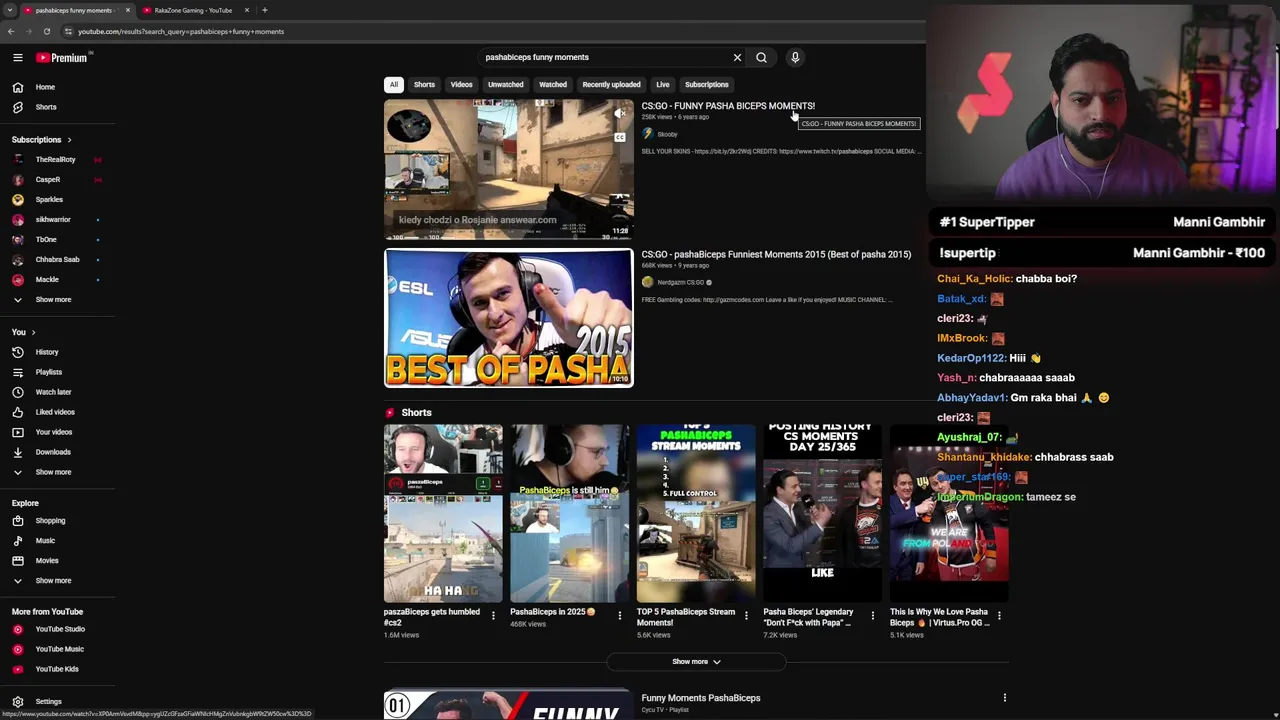The width and height of the screenshot is (1280, 720).
Task: Select the Subscriptions filter chip
Action: pyautogui.click(x=706, y=85)
